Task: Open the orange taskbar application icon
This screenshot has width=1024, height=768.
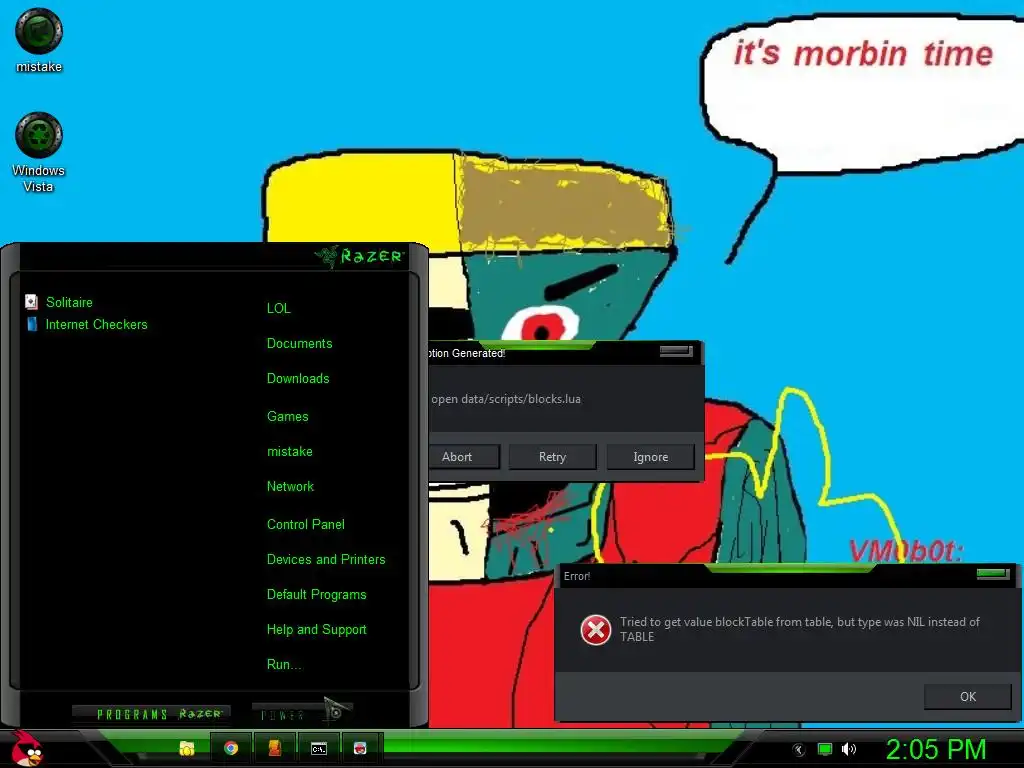Action: (x=274, y=748)
